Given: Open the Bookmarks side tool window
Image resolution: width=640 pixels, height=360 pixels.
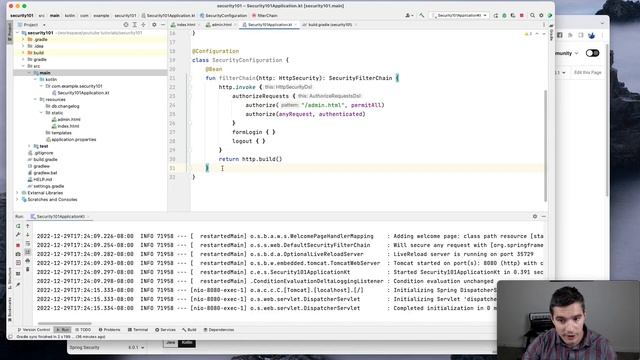Looking at the screenshot, I should [10, 309].
